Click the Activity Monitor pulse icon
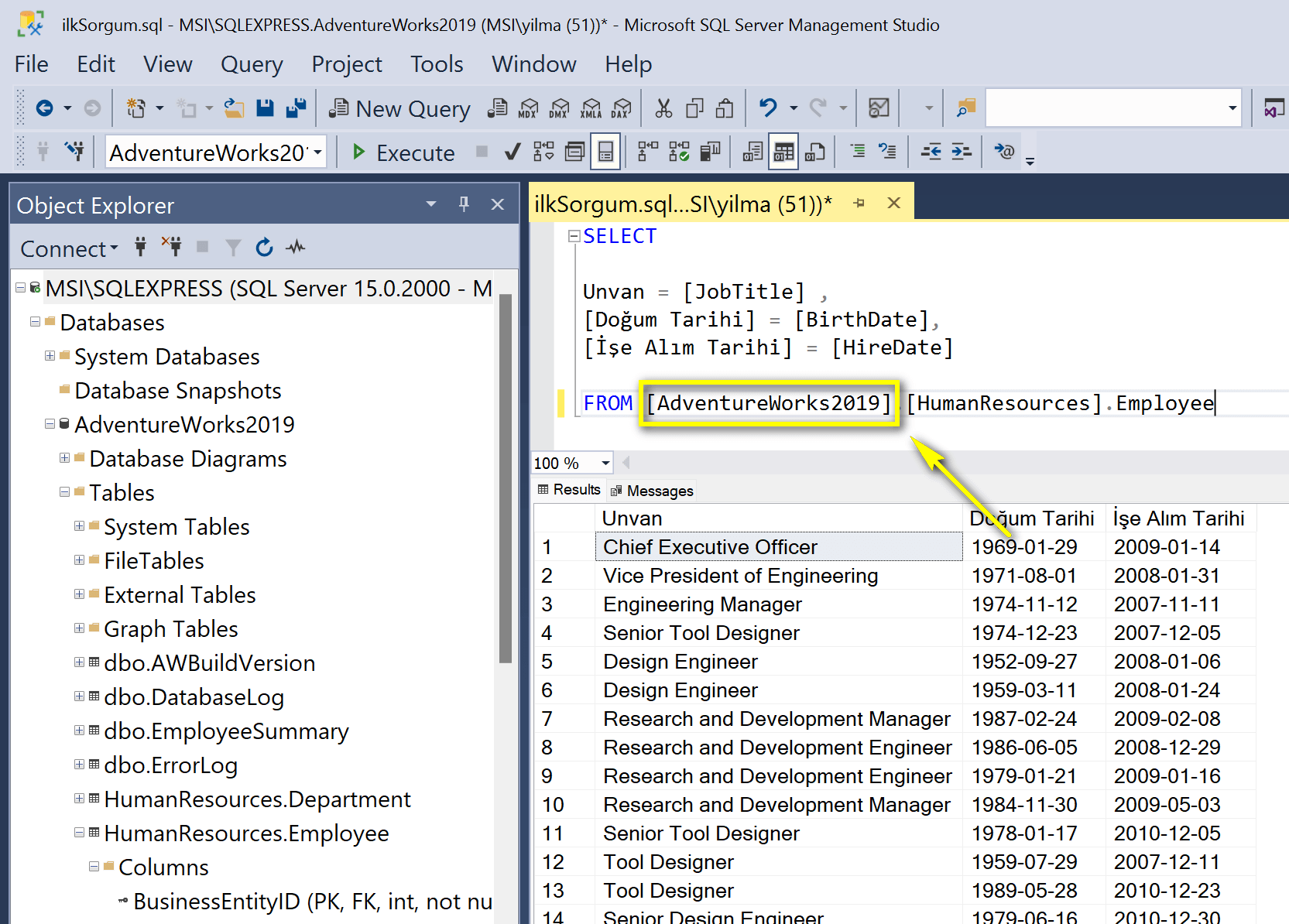Screen dimensions: 1289x924 [296, 248]
